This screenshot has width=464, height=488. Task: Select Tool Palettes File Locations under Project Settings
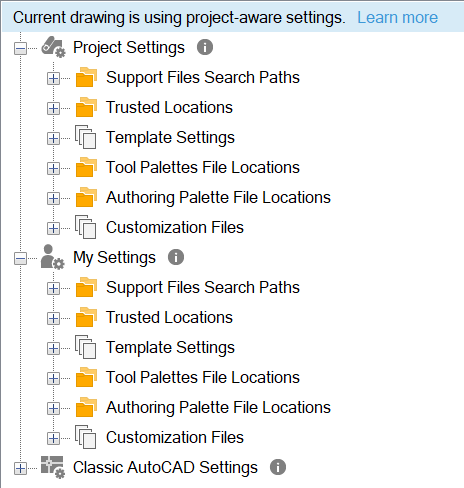click(203, 167)
